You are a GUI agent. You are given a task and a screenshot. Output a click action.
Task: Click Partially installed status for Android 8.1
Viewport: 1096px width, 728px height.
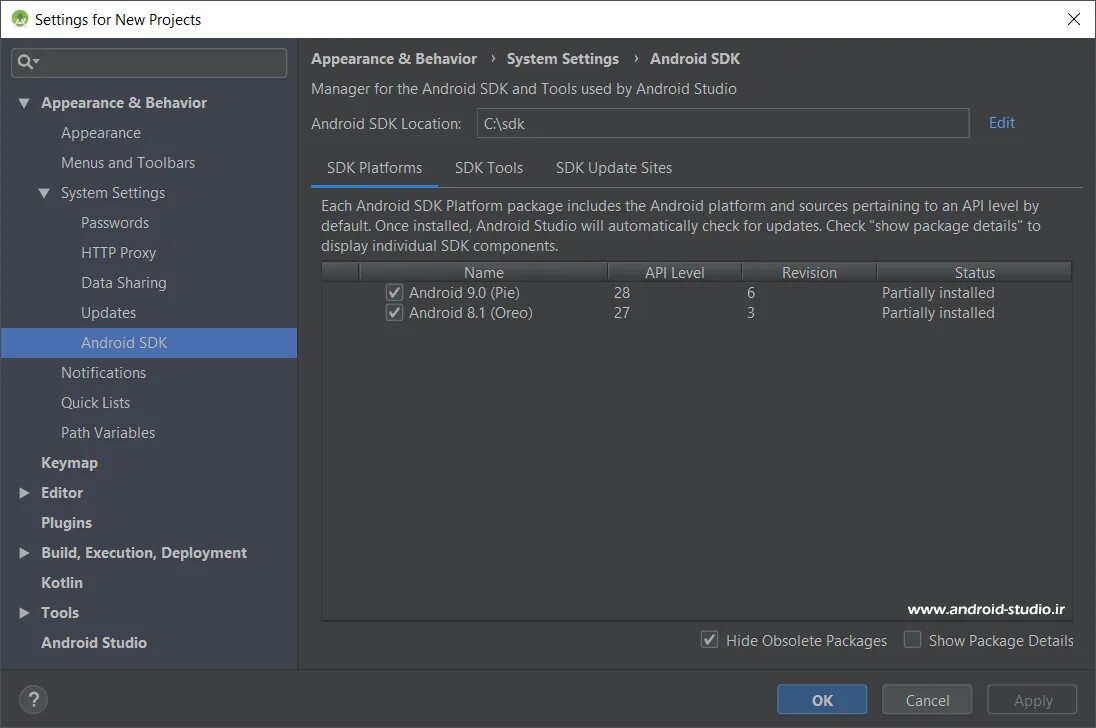click(x=938, y=312)
